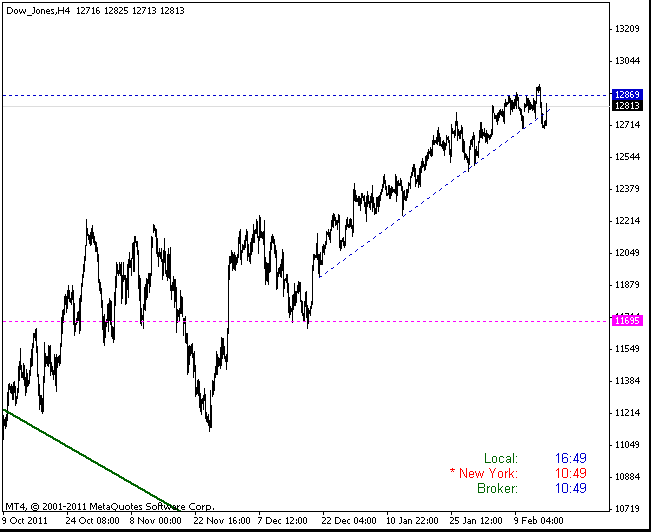Select the green descending trendline
The image size is (651, 532).
[91, 460]
